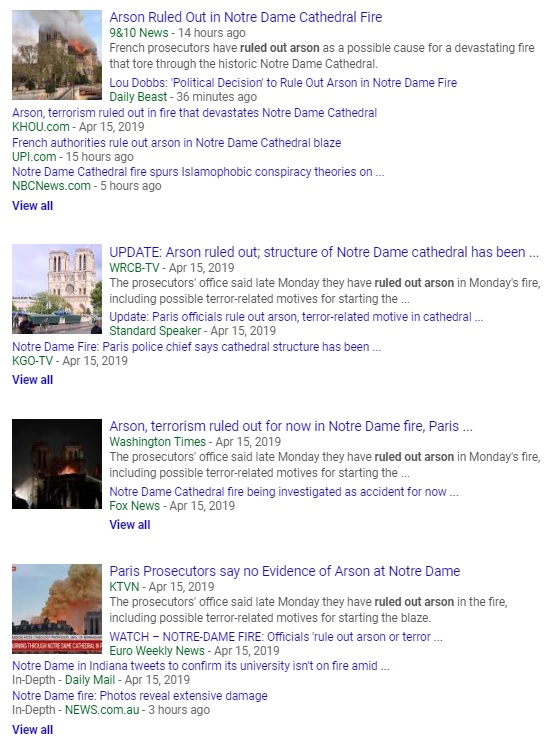Open KHOU.com arson, terrorism ruled out article
Screen dimensions: 553x745
pyautogui.click(x=194, y=113)
